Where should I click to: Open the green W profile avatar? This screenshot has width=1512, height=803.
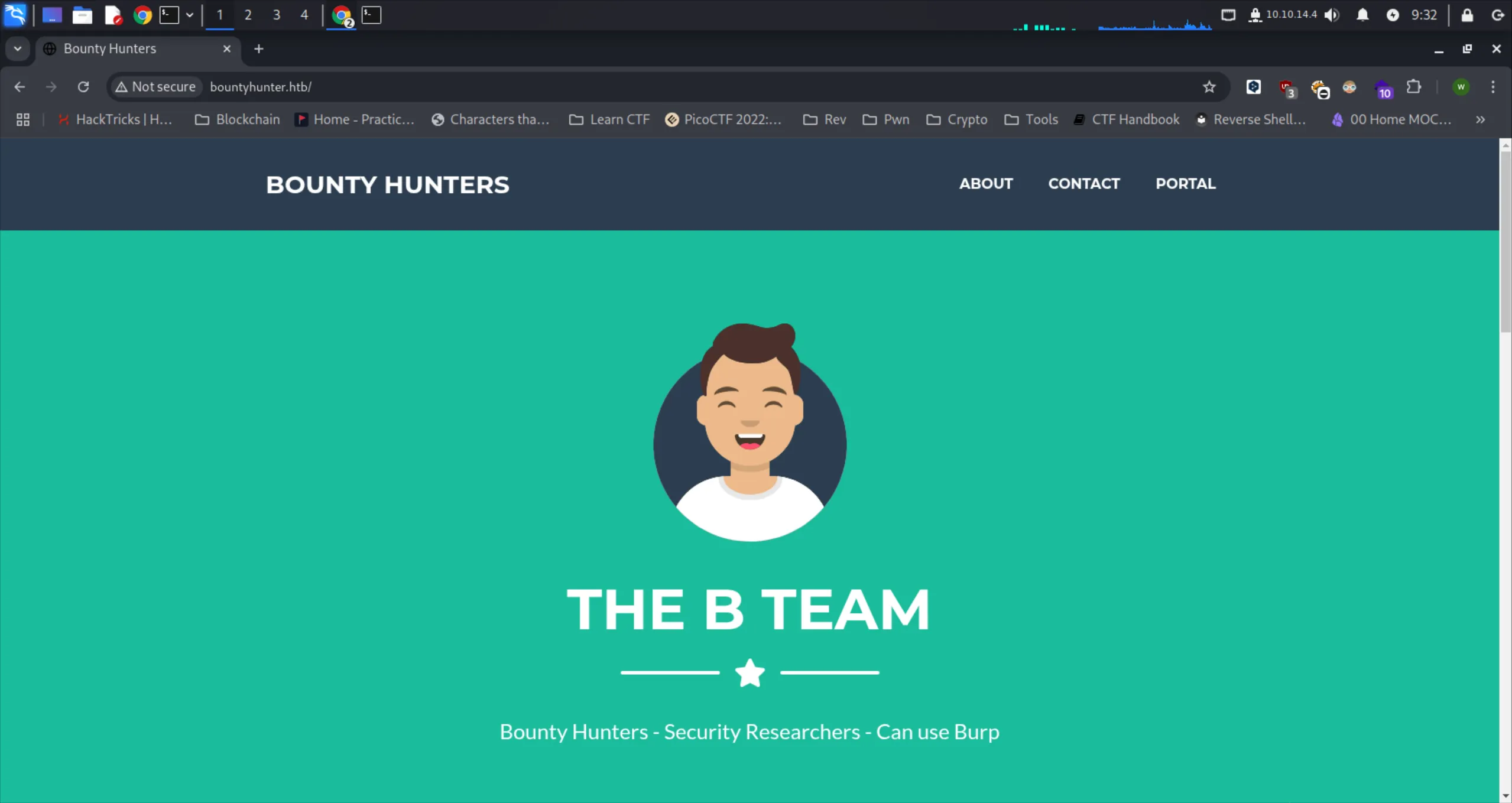(x=1461, y=87)
